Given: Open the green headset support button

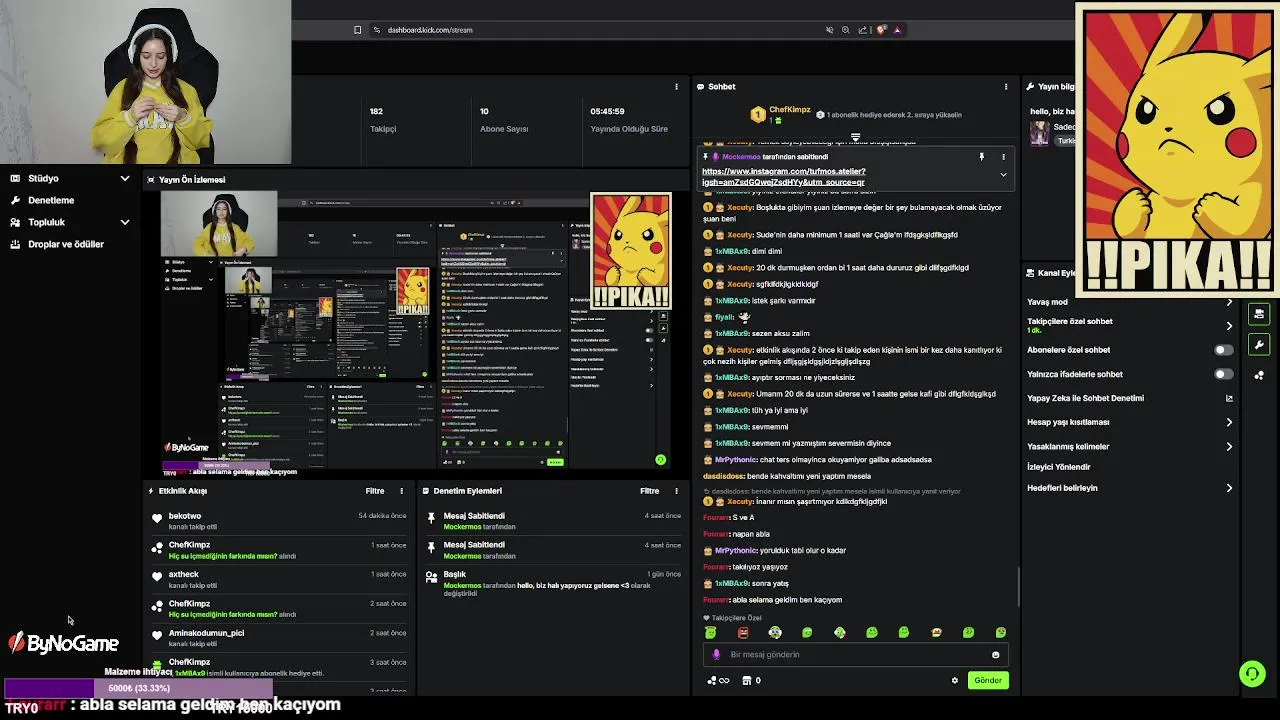Looking at the screenshot, I should tap(1252, 674).
